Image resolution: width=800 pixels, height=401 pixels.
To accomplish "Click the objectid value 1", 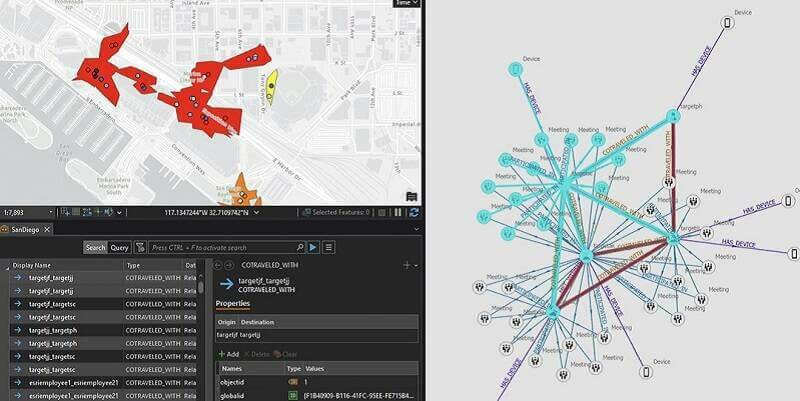I will pyautogui.click(x=306, y=382).
